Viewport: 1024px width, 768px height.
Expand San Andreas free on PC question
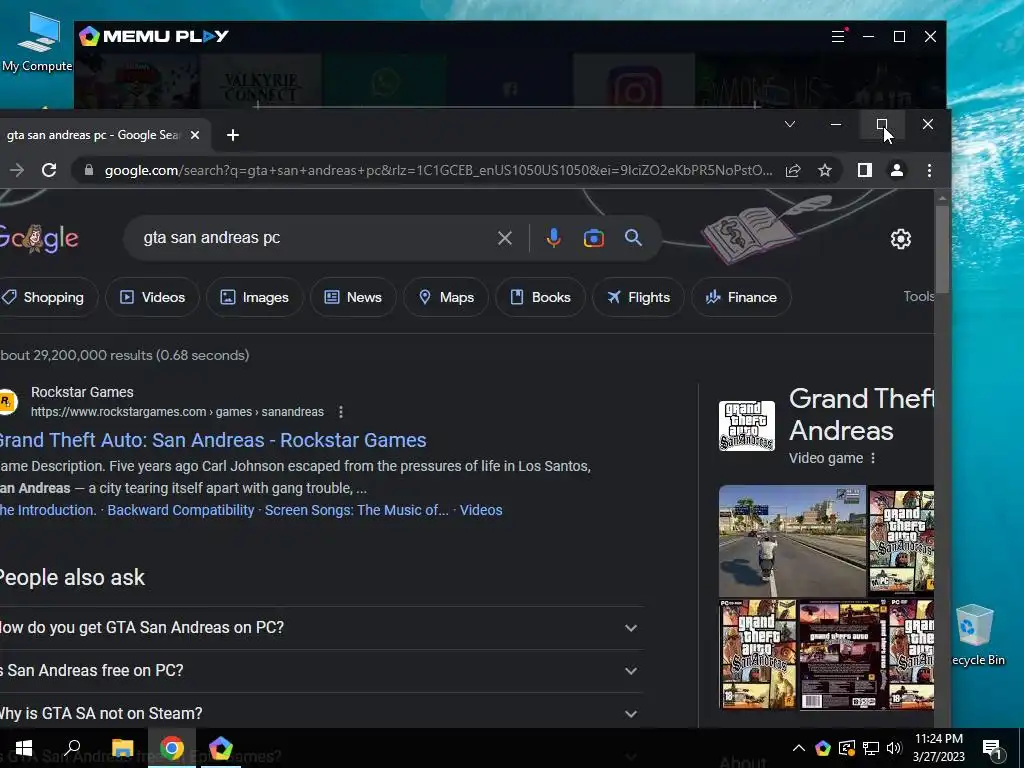point(321,671)
